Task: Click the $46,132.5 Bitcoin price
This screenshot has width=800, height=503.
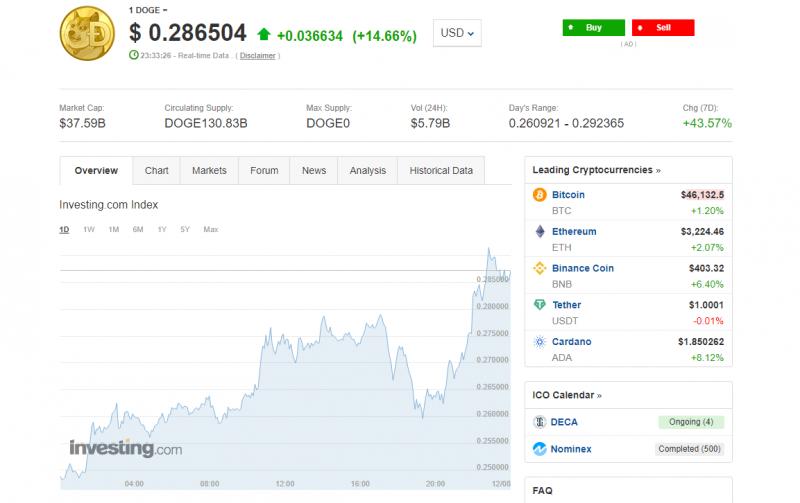Action: 702,195
